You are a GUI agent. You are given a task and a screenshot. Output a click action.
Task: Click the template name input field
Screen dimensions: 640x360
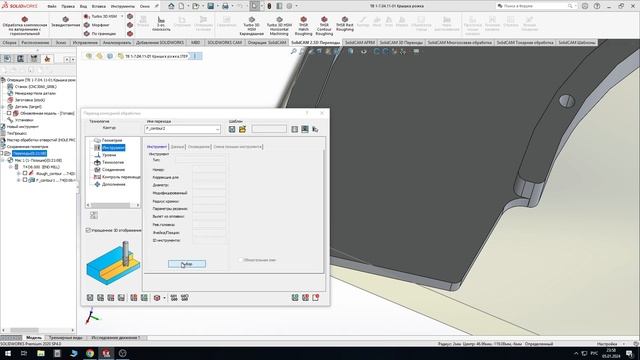click(269, 129)
